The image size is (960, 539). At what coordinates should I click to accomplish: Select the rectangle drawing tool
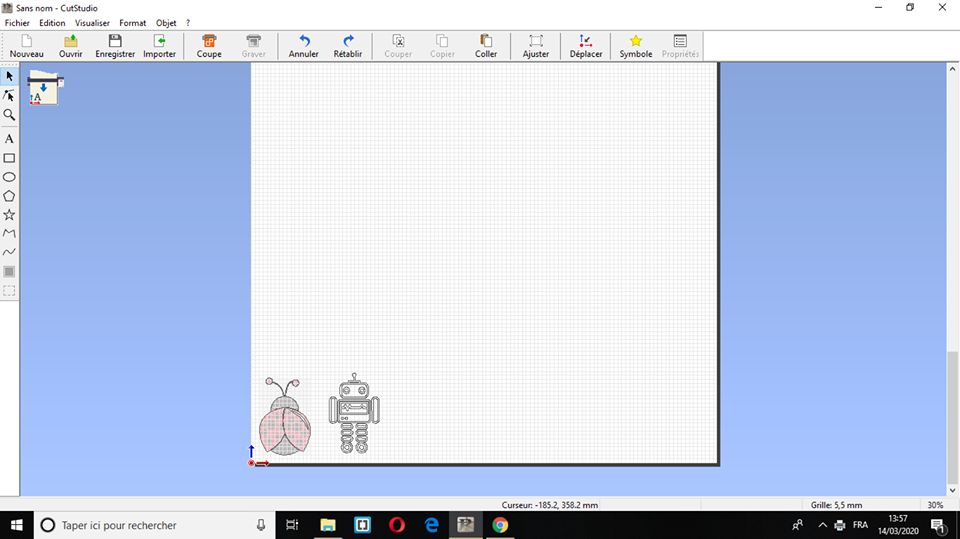click(9, 158)
